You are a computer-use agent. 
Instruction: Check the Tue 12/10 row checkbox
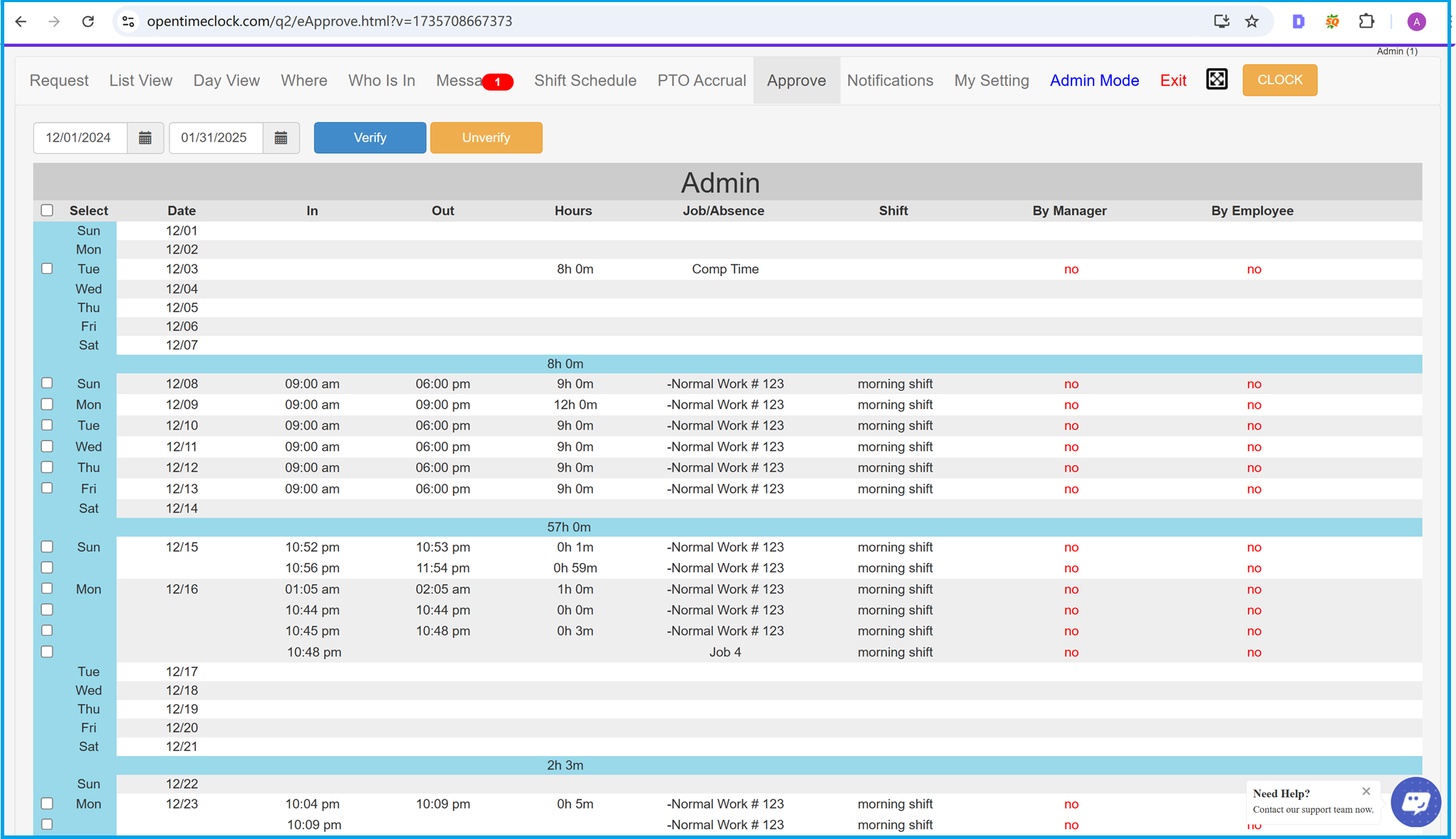coord(47,425)
